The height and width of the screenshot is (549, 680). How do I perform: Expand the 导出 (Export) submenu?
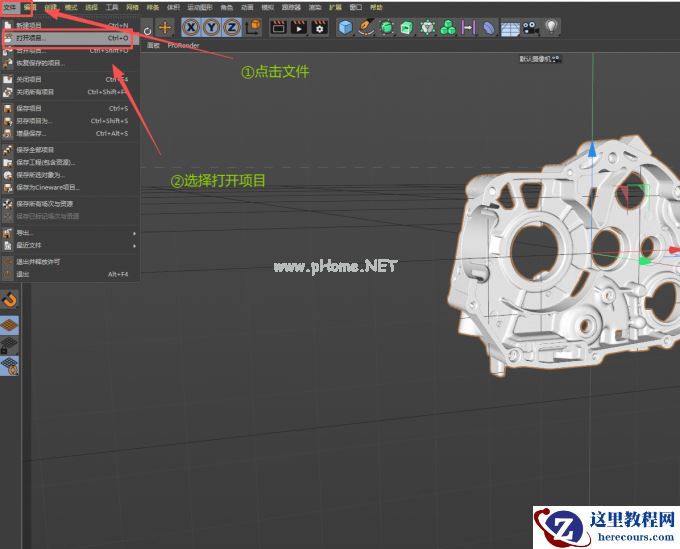(x=69, y=233)
